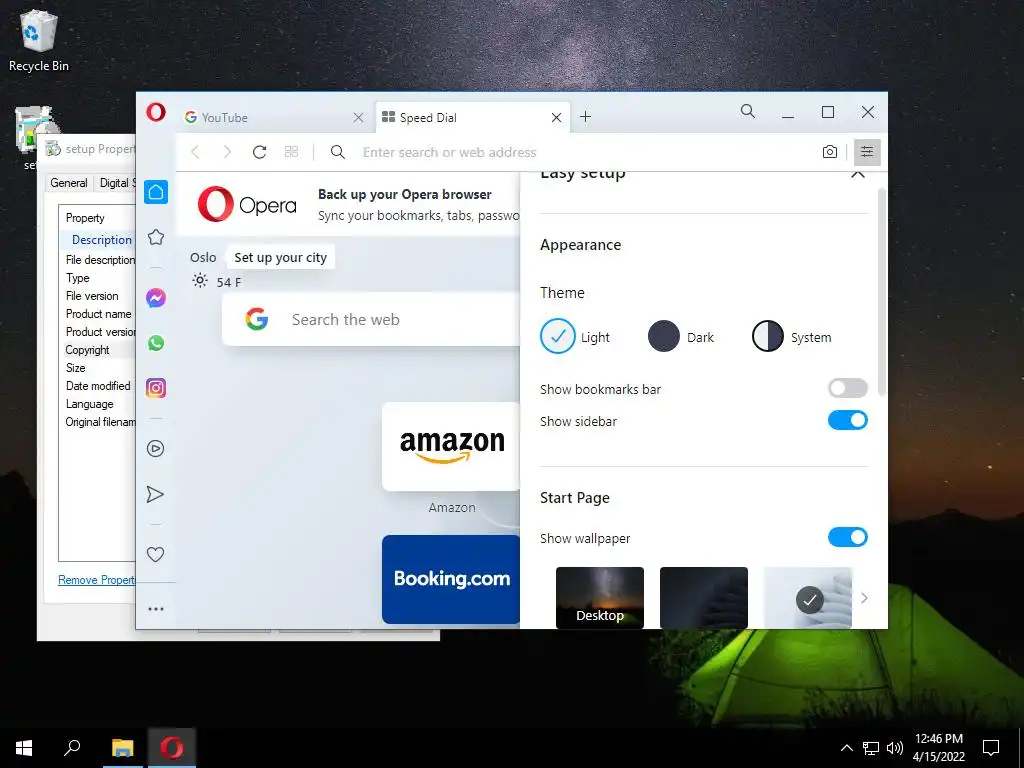
Task: Open My Flow arrow in sidebar
Action: click(x=155, y=494)
